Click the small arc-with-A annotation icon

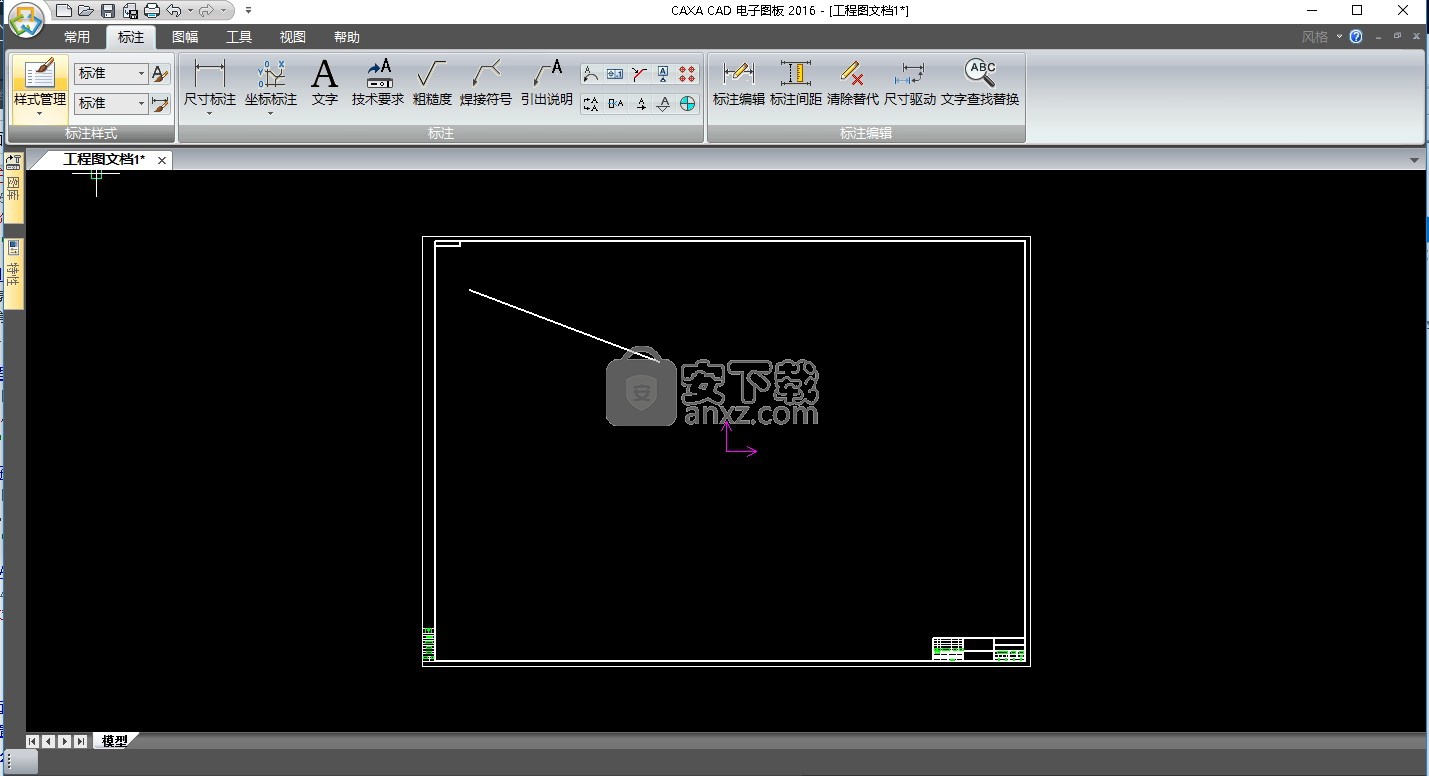tap(590, 74)
